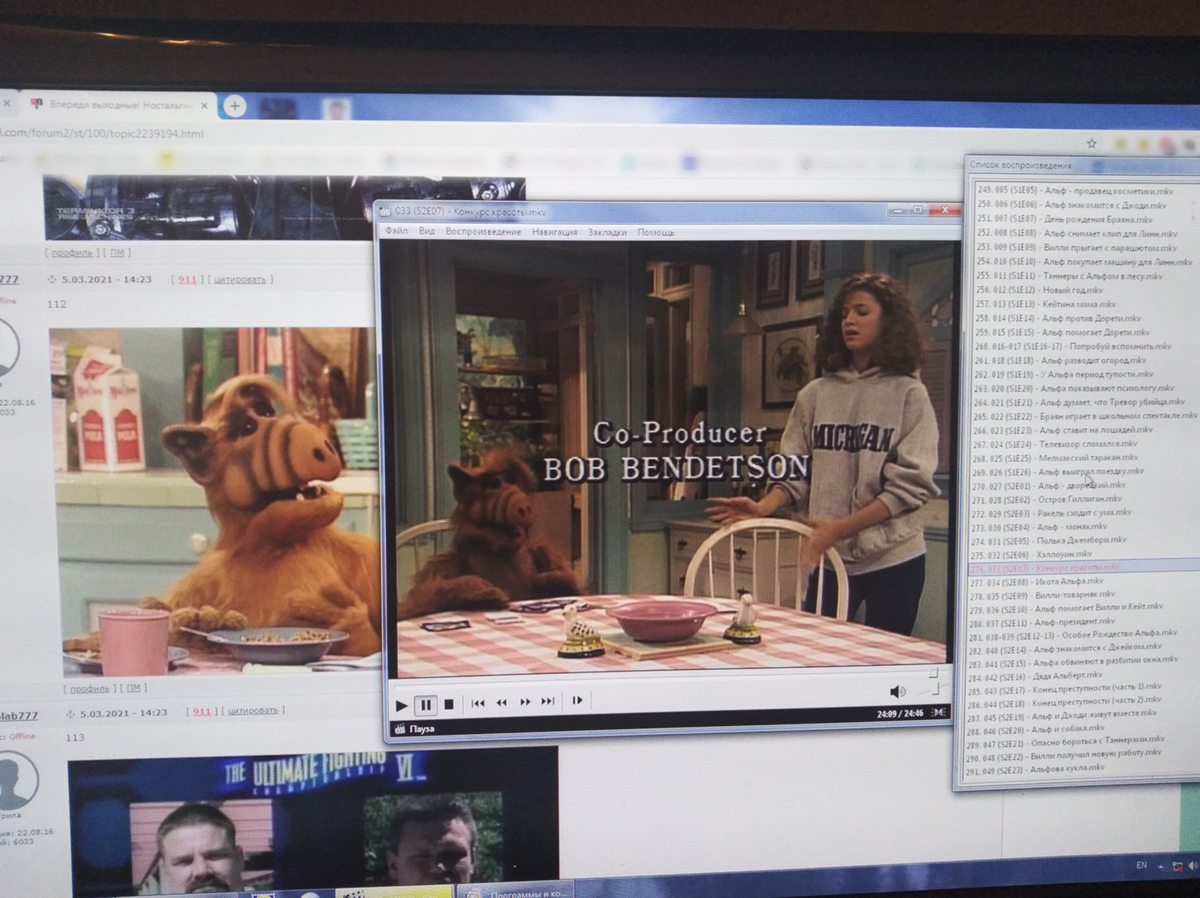Click the 'цитировать' link on post 112

pyautogui.click(x=238, y=279)
